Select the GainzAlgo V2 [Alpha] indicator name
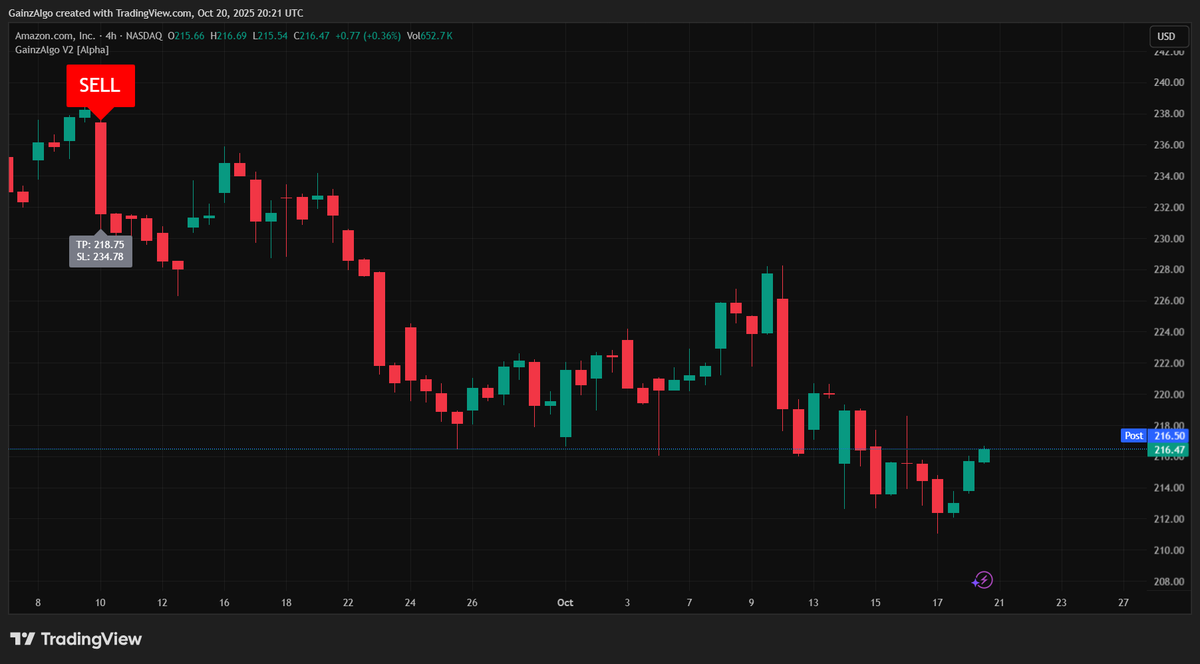Viewport: 1200px width, 664px height. (x=62, y=49)
